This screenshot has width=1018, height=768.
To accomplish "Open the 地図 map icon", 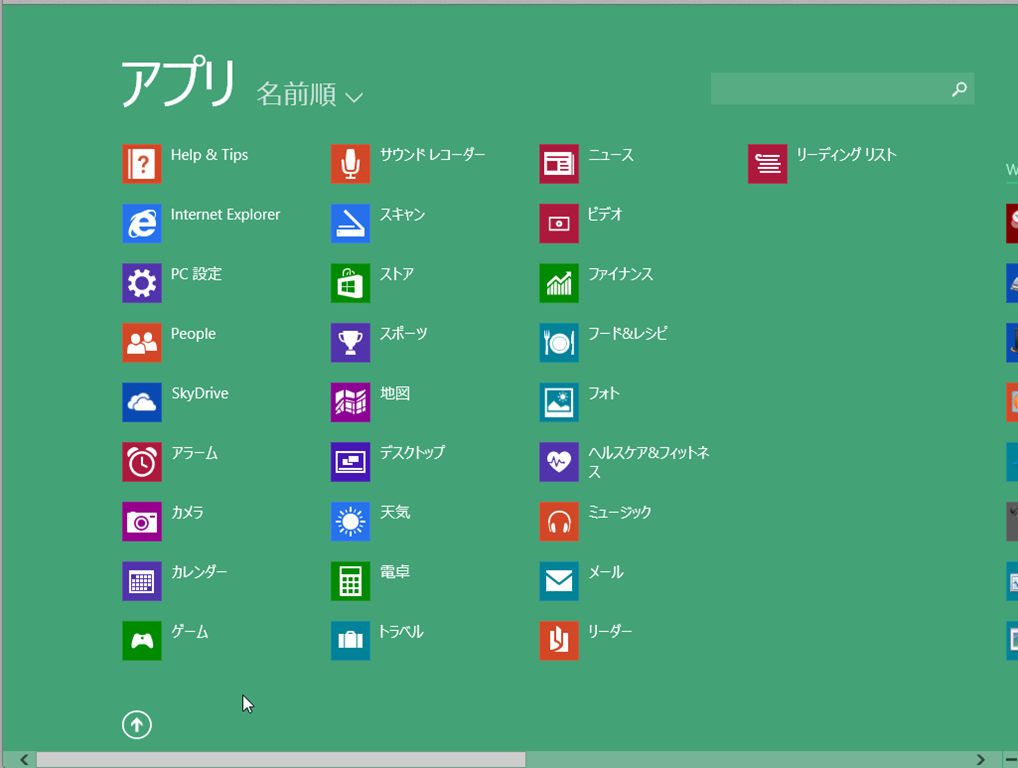I will [x=351, y=403].
